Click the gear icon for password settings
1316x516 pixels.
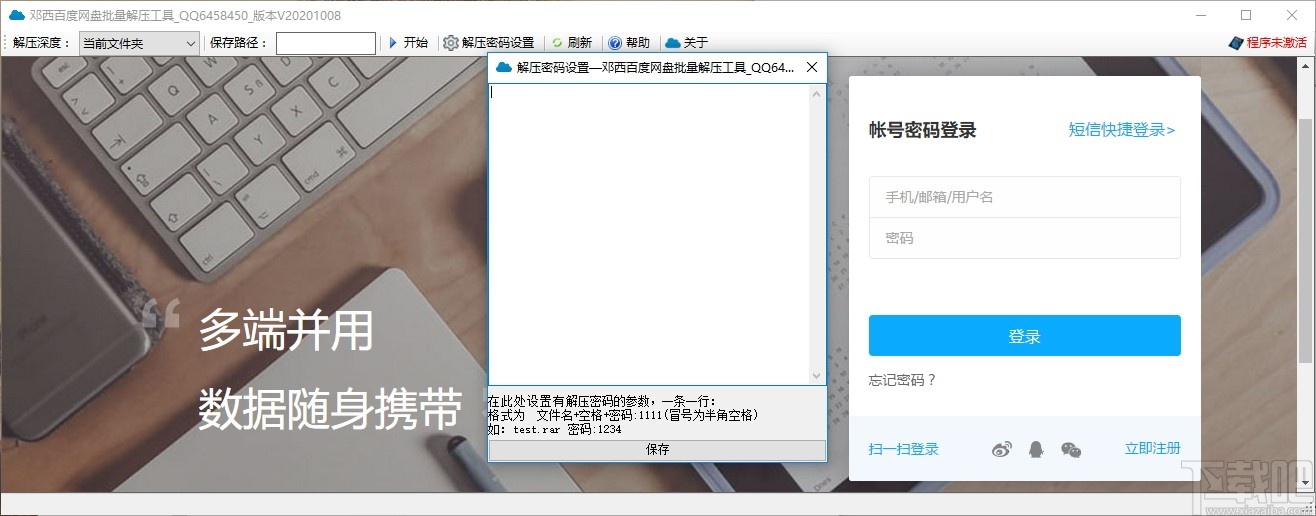click(x=450, y=43)
